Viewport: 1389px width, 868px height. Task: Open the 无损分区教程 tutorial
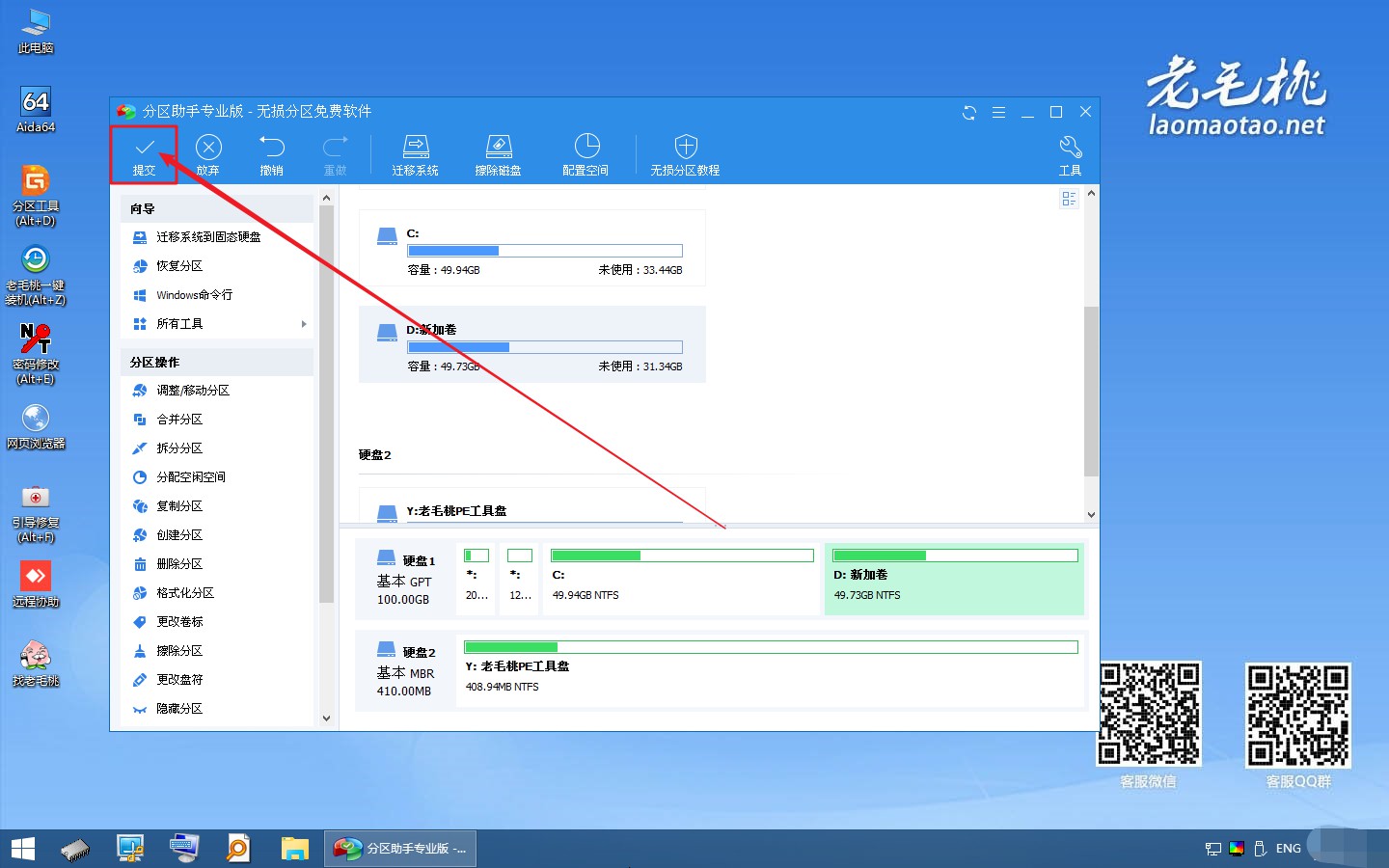[x=685, y=154]
